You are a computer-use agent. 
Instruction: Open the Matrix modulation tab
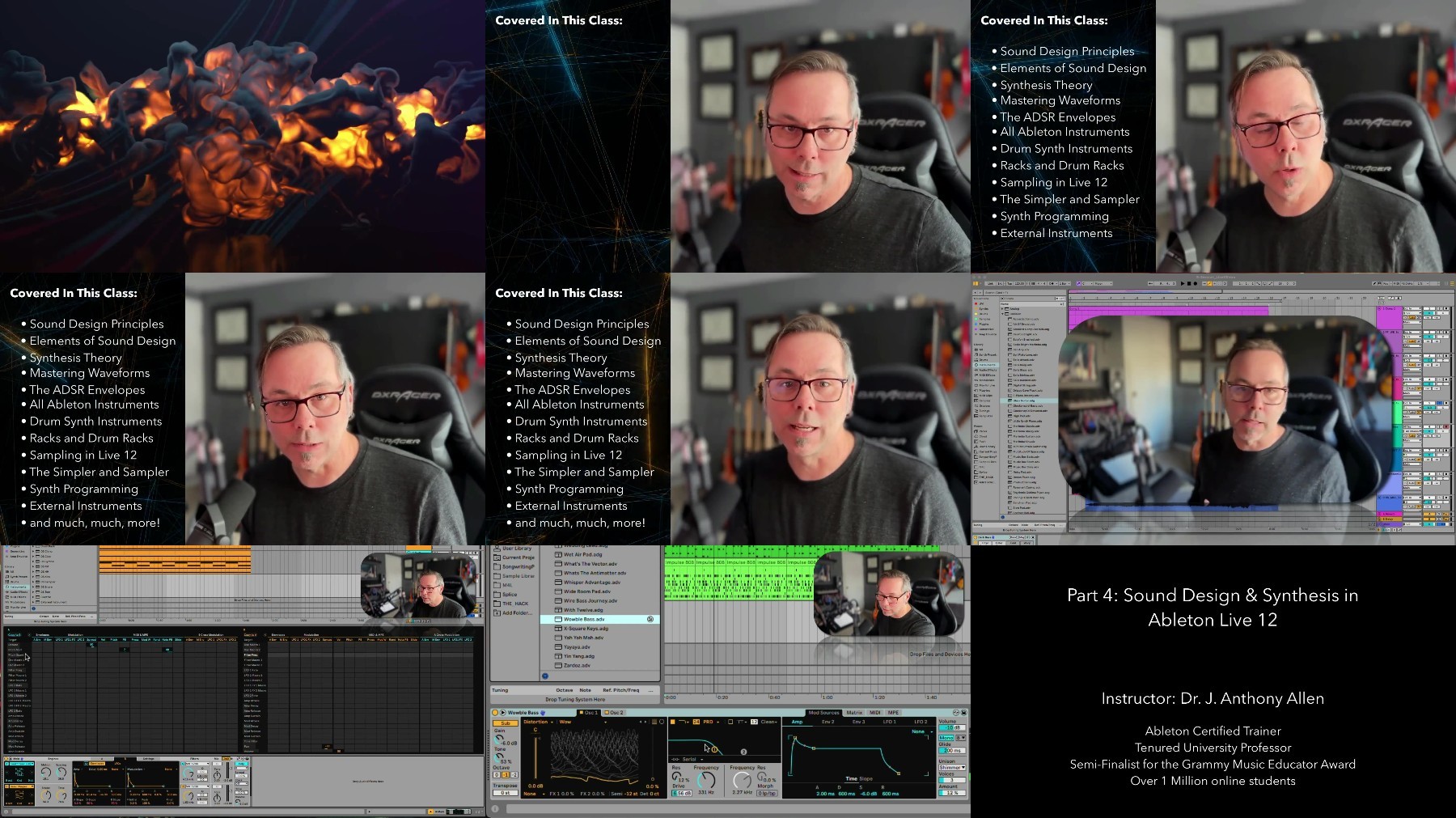[x=854, y=713]
